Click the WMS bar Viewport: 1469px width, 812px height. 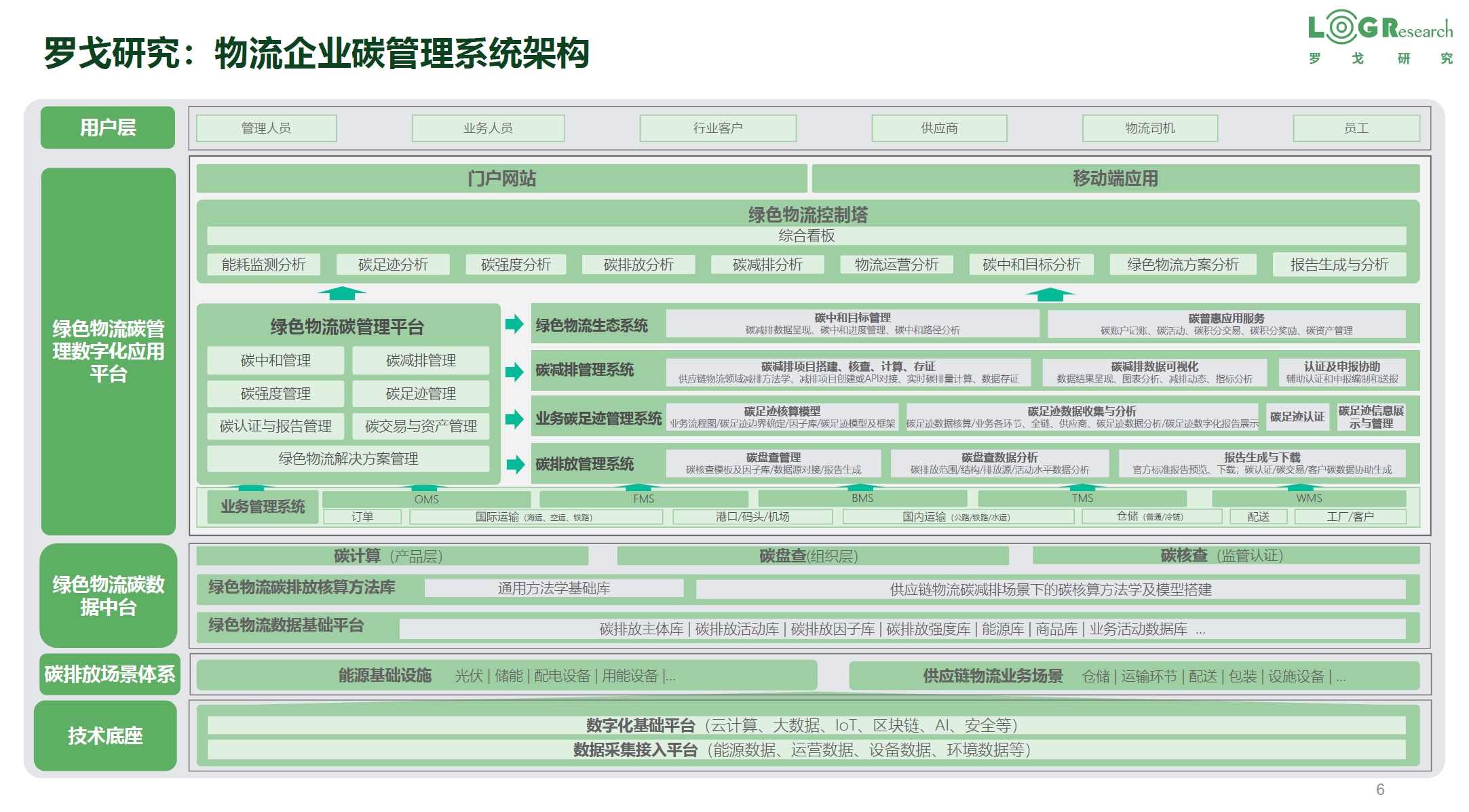(x=1309, y=499)
